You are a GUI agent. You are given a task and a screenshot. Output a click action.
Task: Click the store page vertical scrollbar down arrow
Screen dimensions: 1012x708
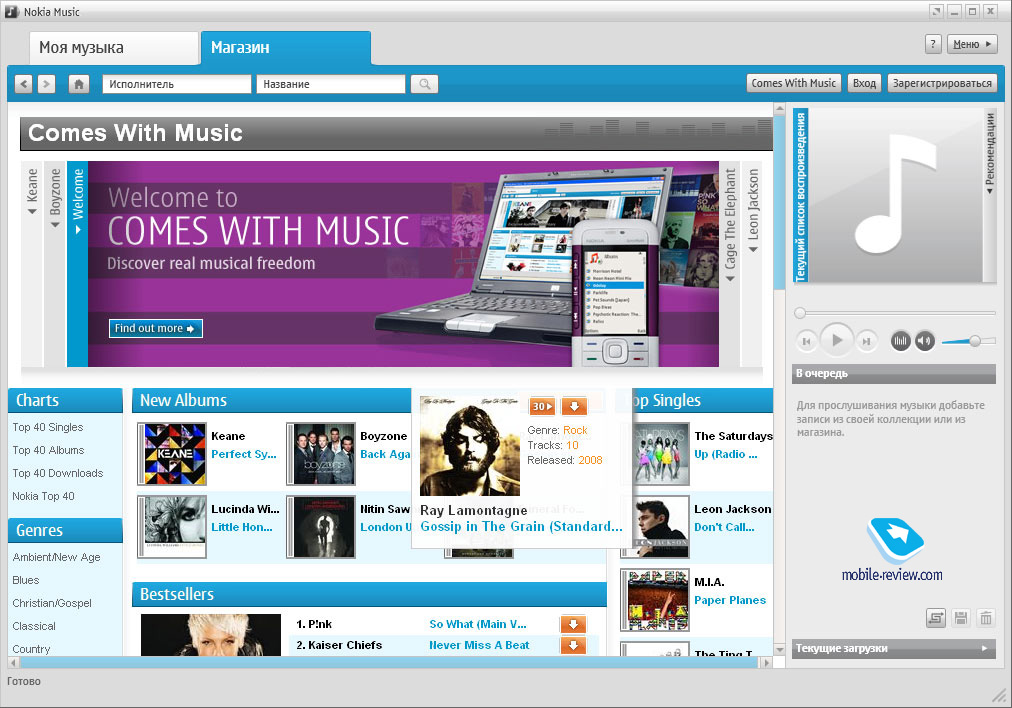click(x=780, y=649)
